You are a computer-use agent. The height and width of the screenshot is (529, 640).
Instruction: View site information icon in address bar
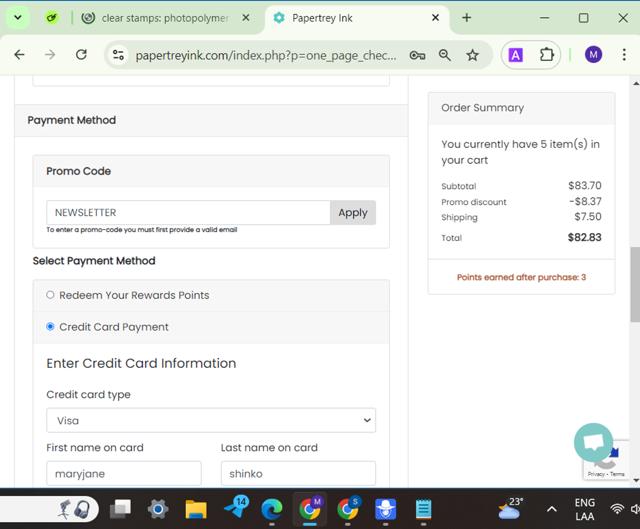tap(118, 55)
